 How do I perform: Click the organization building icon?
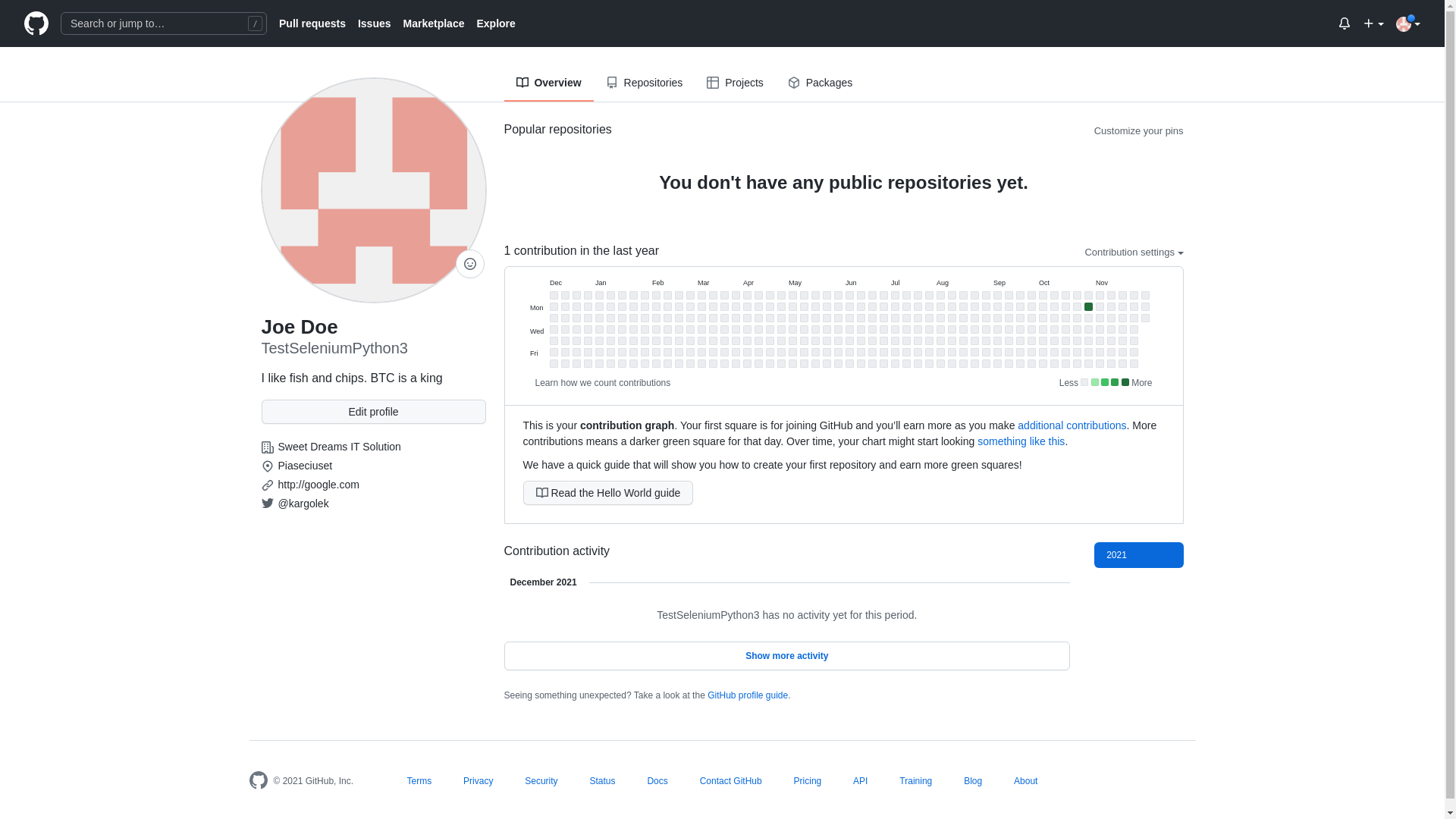point(267,447)
